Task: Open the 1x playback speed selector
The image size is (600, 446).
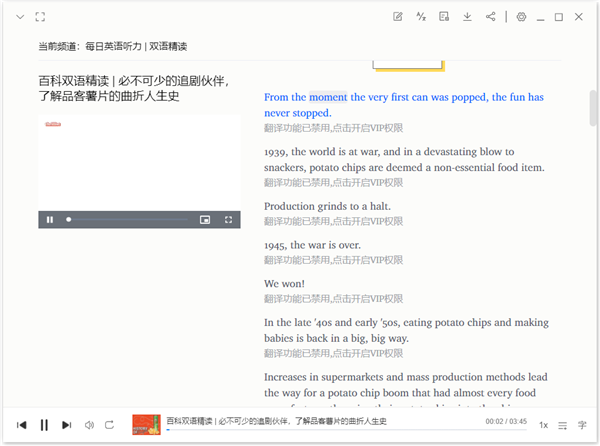Action: 543,425
